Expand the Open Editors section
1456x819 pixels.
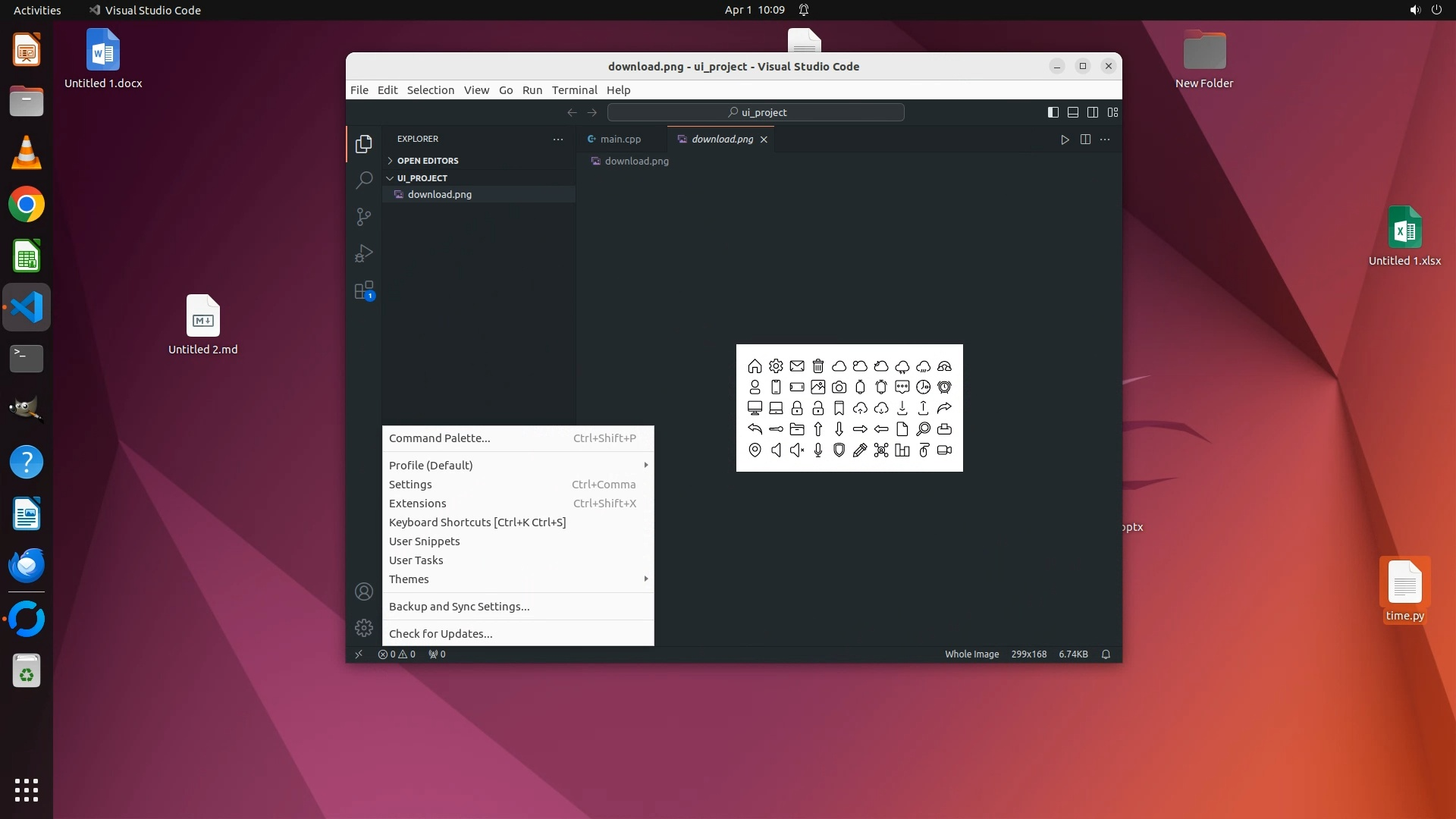(428, 161)
